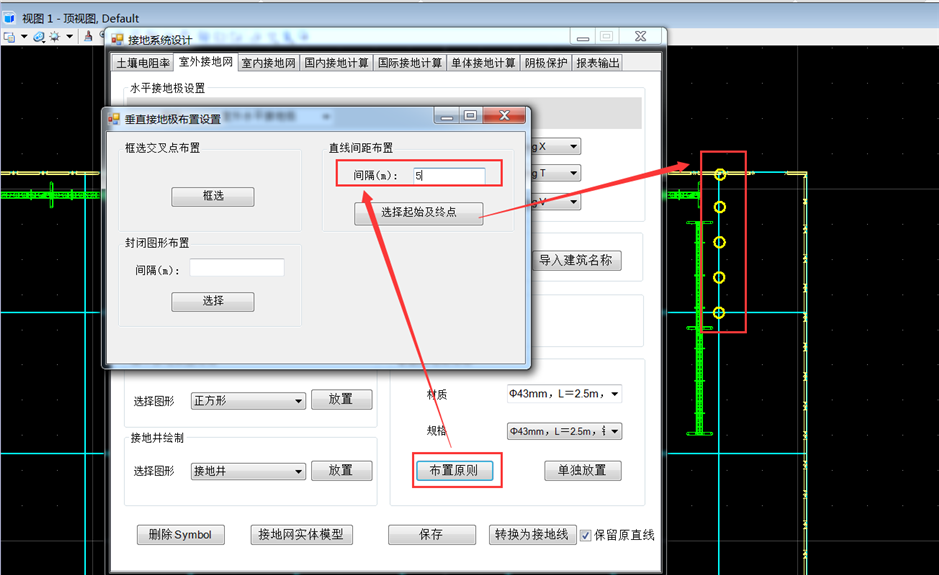Click the 垂直接地极布置设置 dialog title icon

tap(114, 119)
